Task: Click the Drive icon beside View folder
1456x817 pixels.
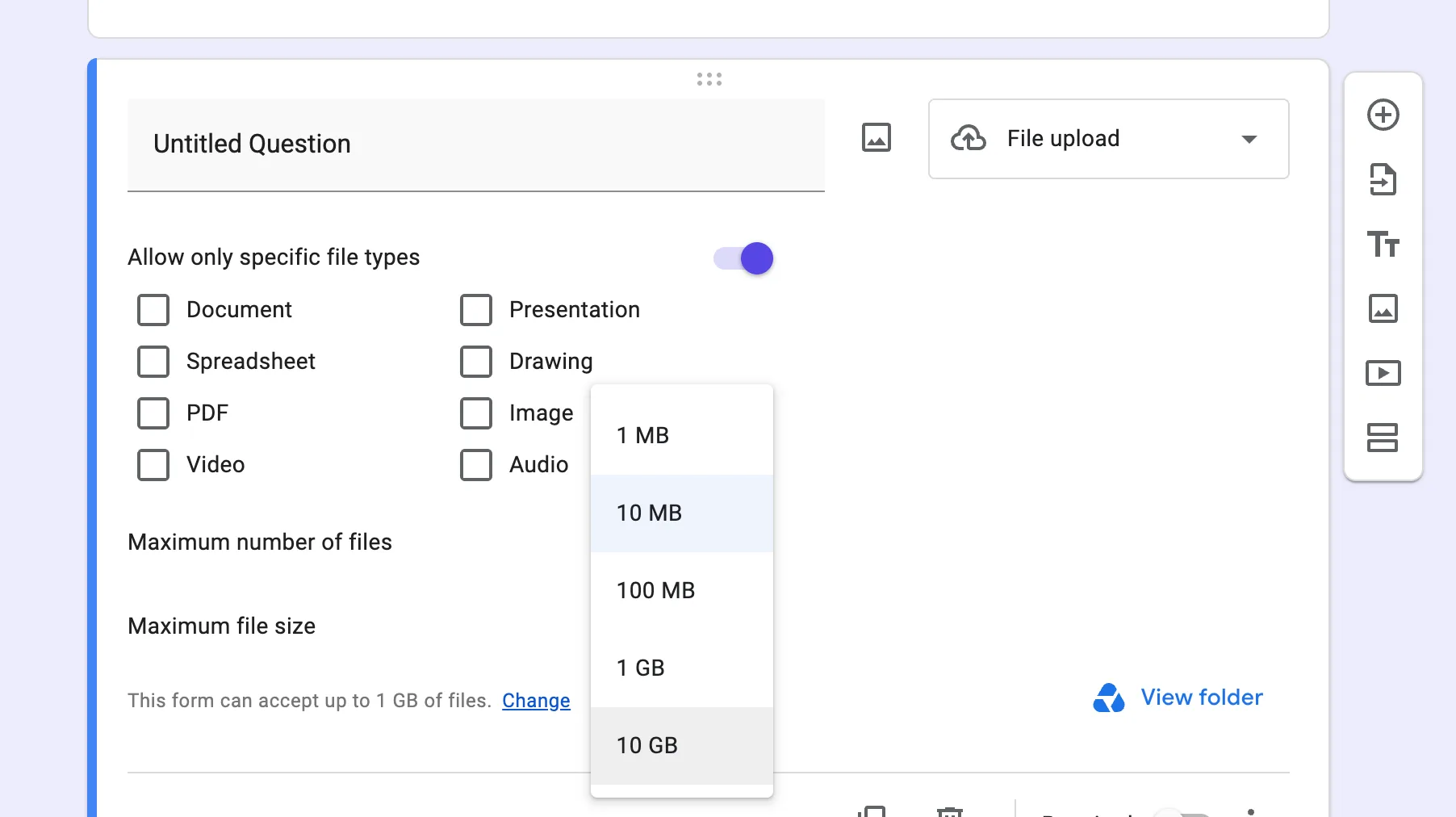Action: (x=1109, y=698)
